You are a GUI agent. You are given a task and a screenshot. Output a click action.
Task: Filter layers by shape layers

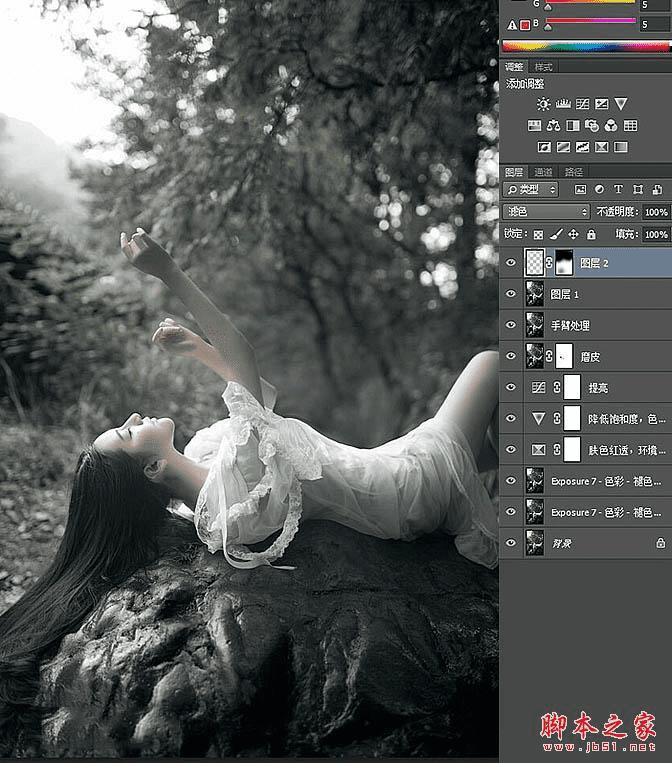click(637, 189)
